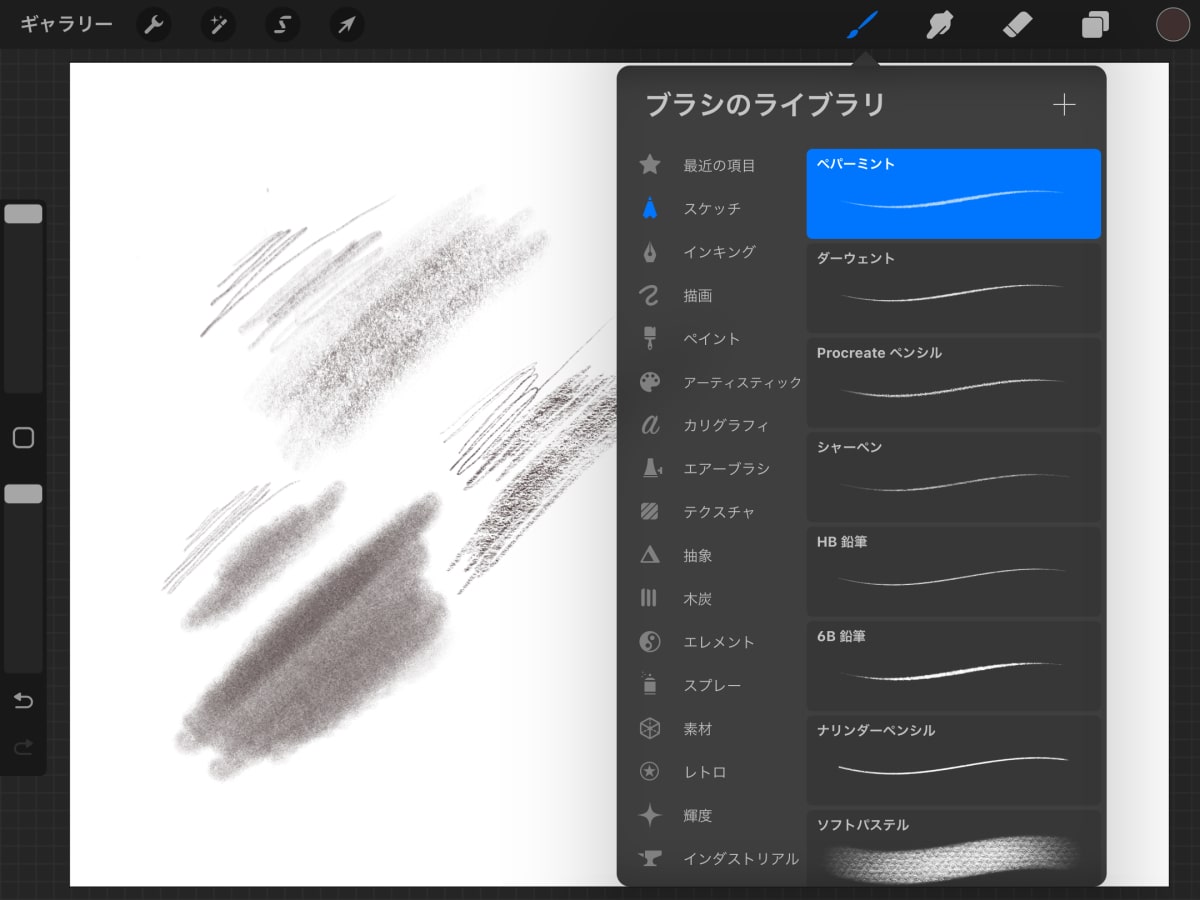Image resolution: width=1200 pixels, height=900 pixels.
Task: Choose the ナリンダーペンシル brush
Action: tap(954, 760)
